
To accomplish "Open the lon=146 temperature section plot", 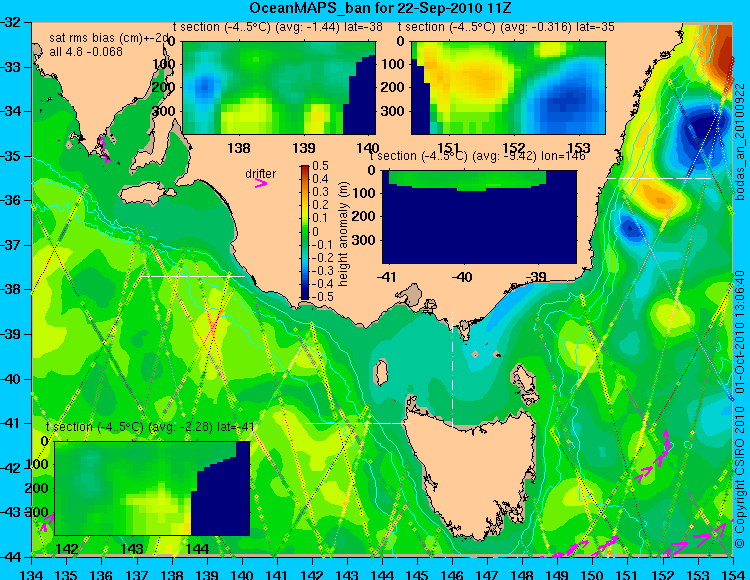I will click(x=479, y=217).
